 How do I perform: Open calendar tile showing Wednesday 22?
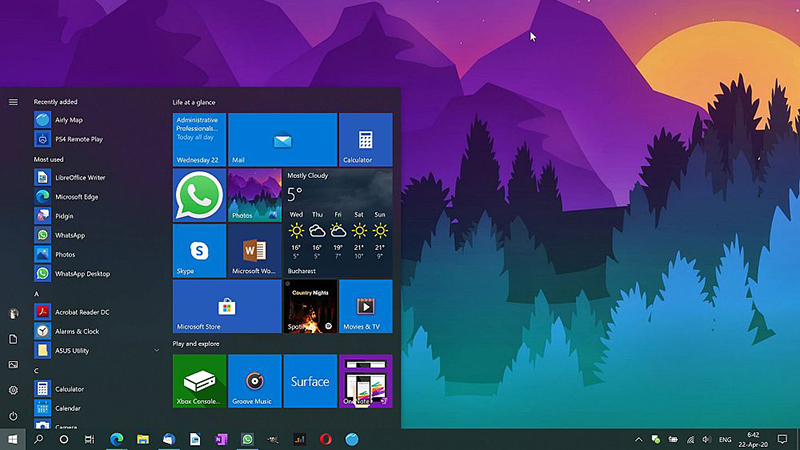(199, 140)
